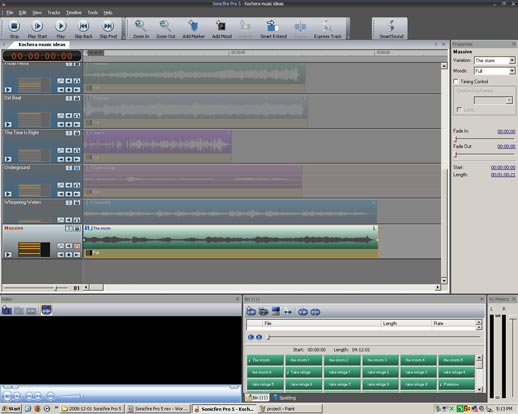
Task: Click the first icon in the Video panel toolbar
Action: click(x=7, y=310)
